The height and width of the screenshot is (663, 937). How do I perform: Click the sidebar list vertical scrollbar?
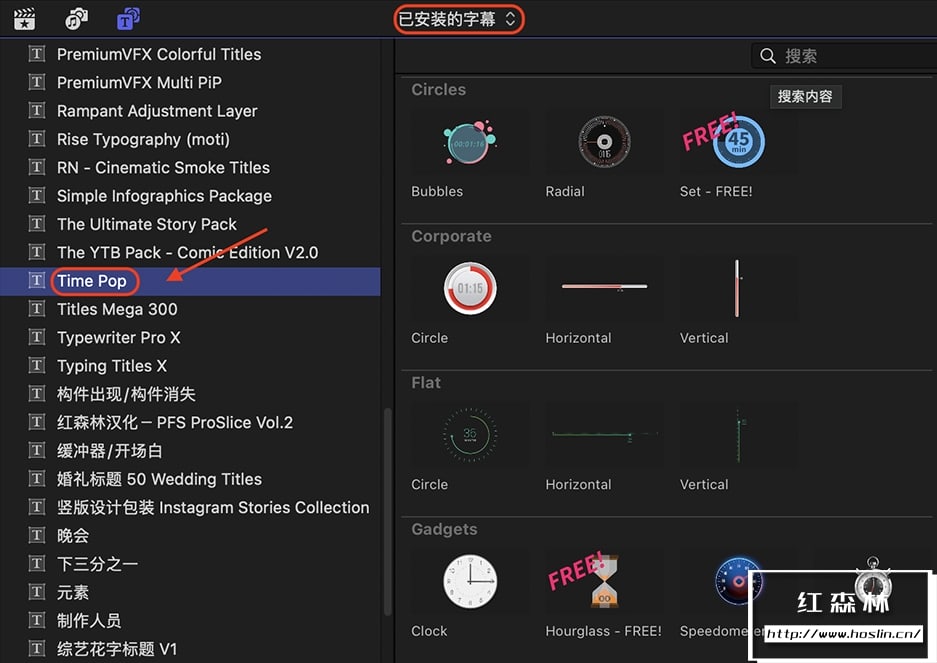pyautogui.click(x=387, y=512)
